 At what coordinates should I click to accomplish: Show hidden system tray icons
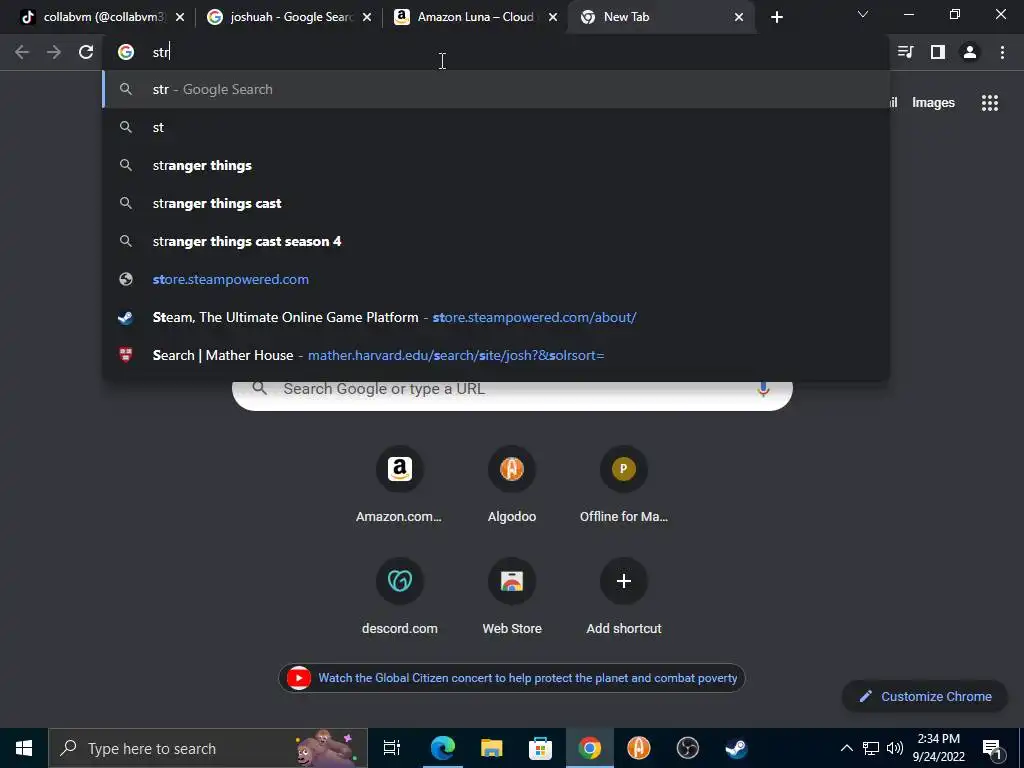pos(846,748)
